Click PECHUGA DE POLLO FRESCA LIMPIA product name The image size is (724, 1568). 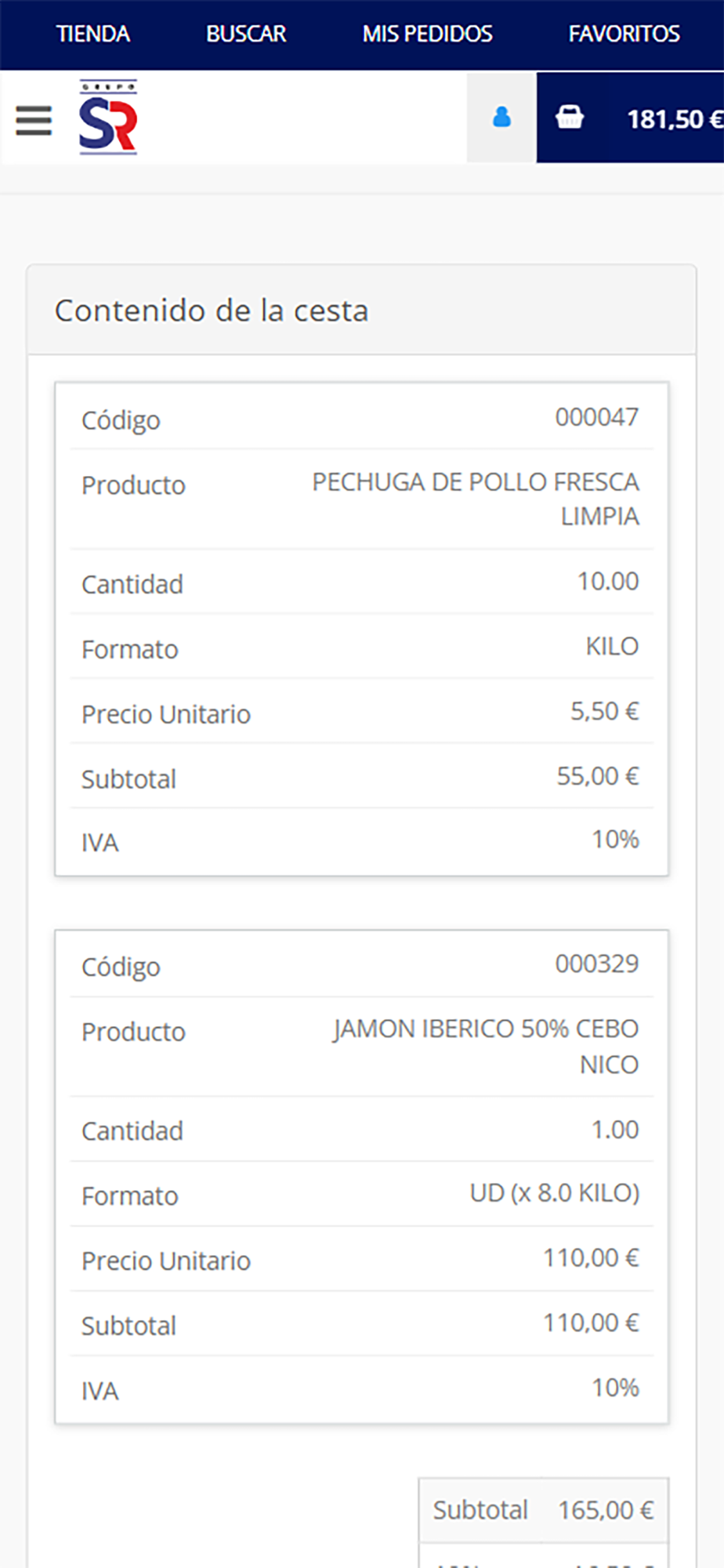(476, 499)
